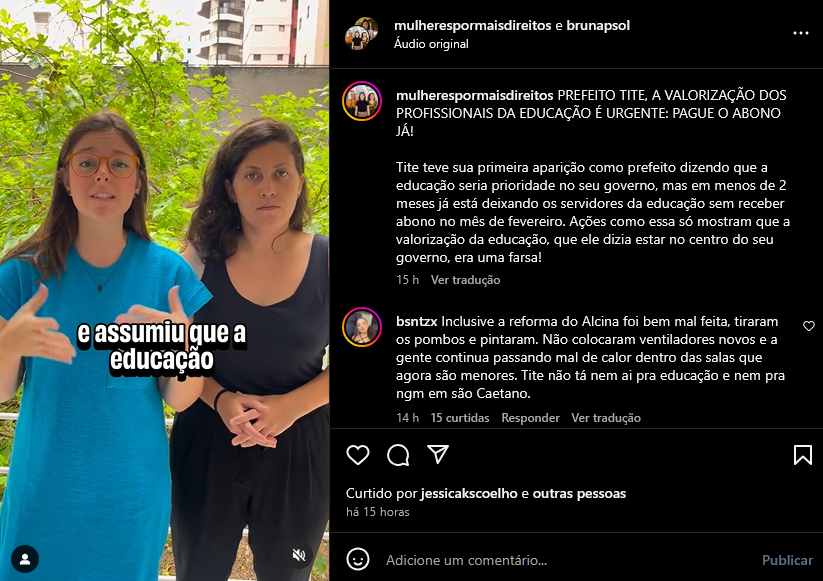Viewport: 823px width, 581px height.
Task: Open the three-dots more options menu
Action: 800,33
